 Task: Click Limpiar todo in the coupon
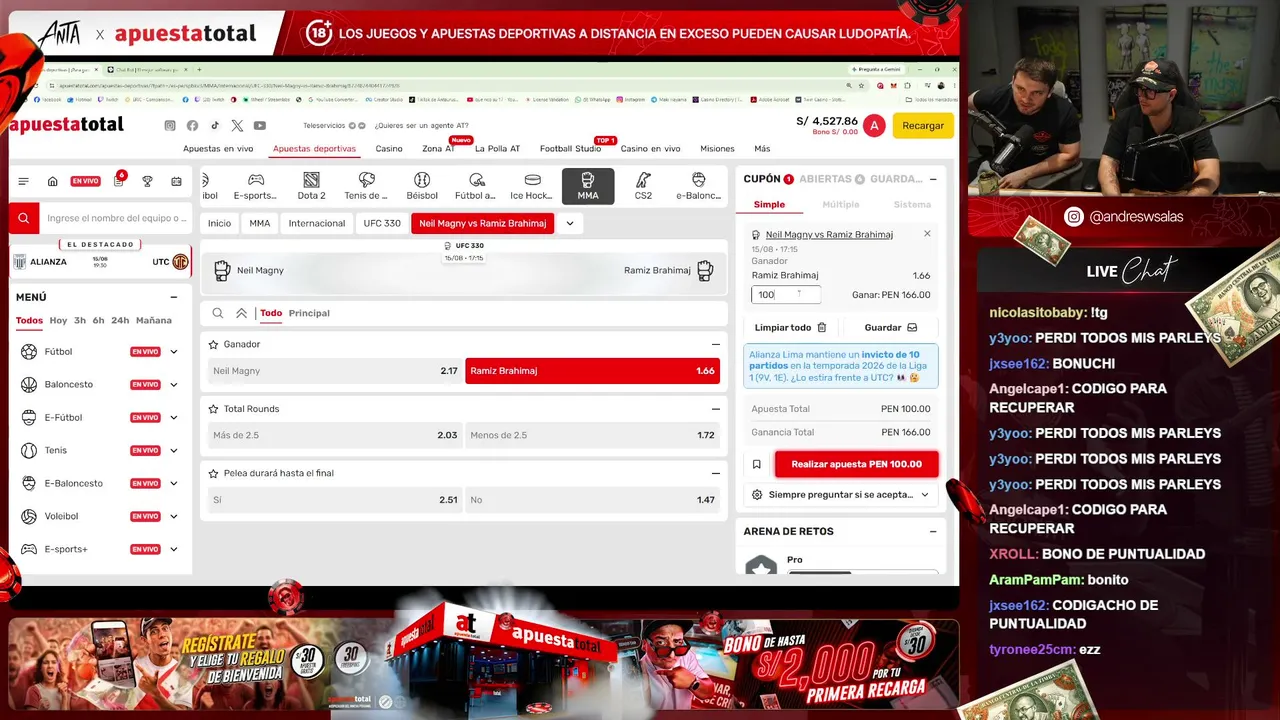point(790,327)
